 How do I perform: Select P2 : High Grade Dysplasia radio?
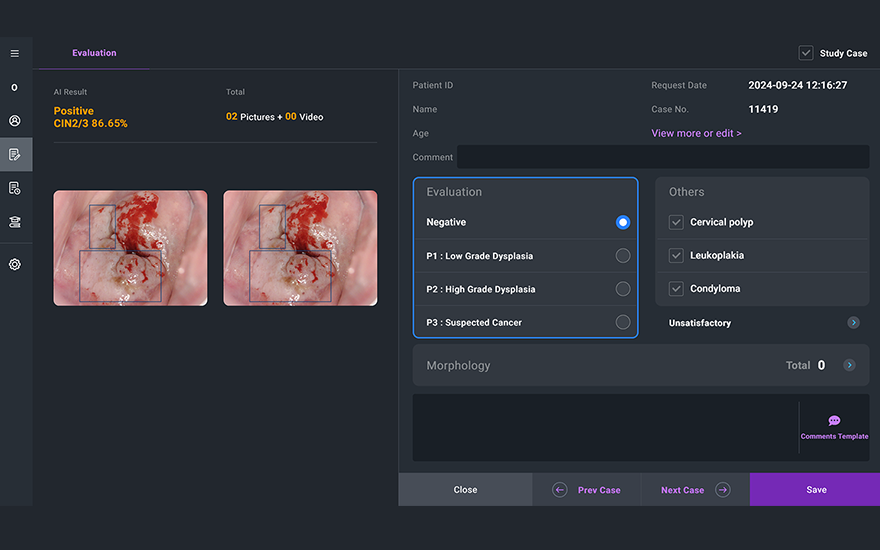click(x=623, y=289)
